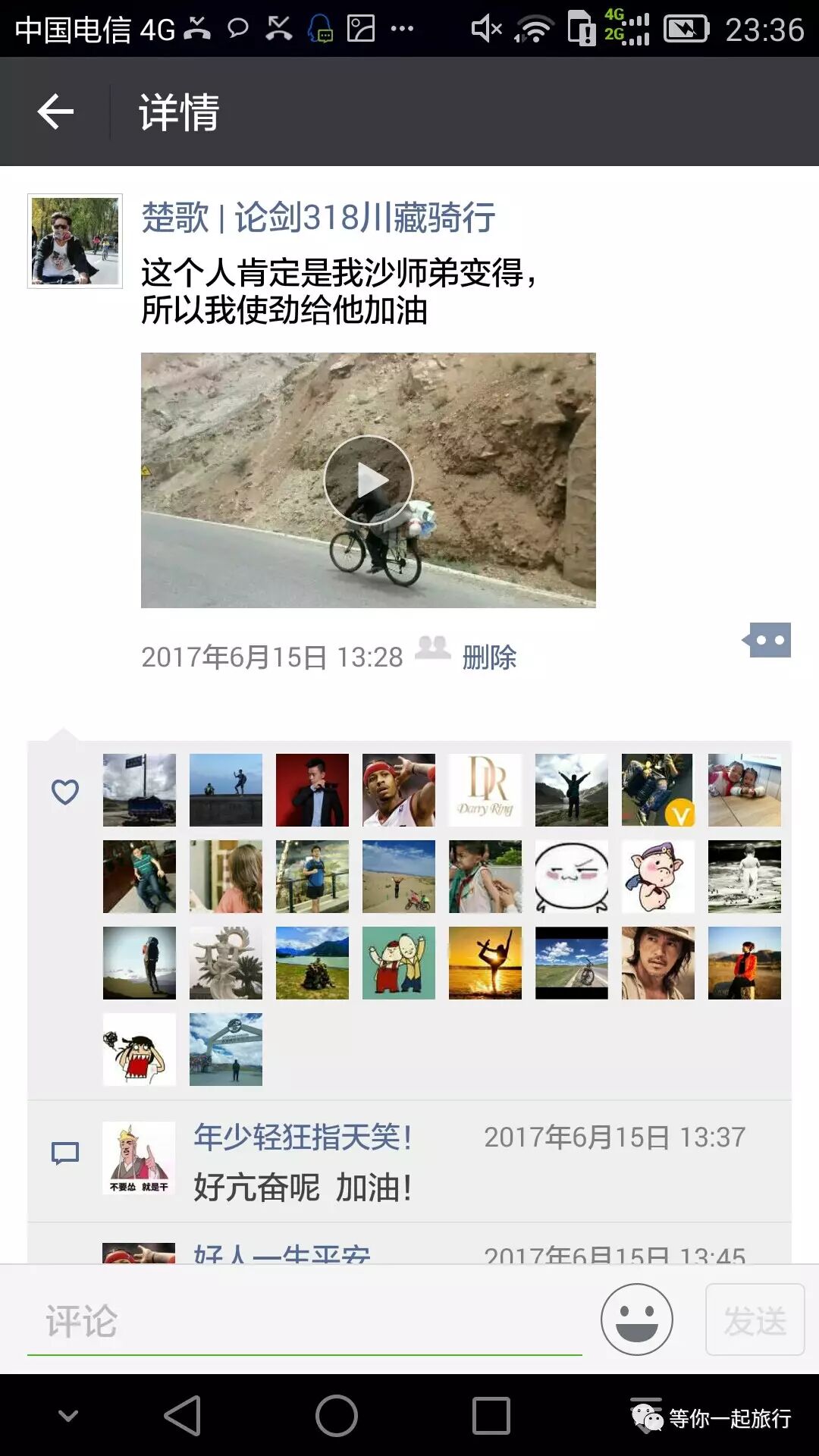The width and height of the screenshot is (819, 1456).
Task: Tap the comment bubble icon
Action: 65,1153
